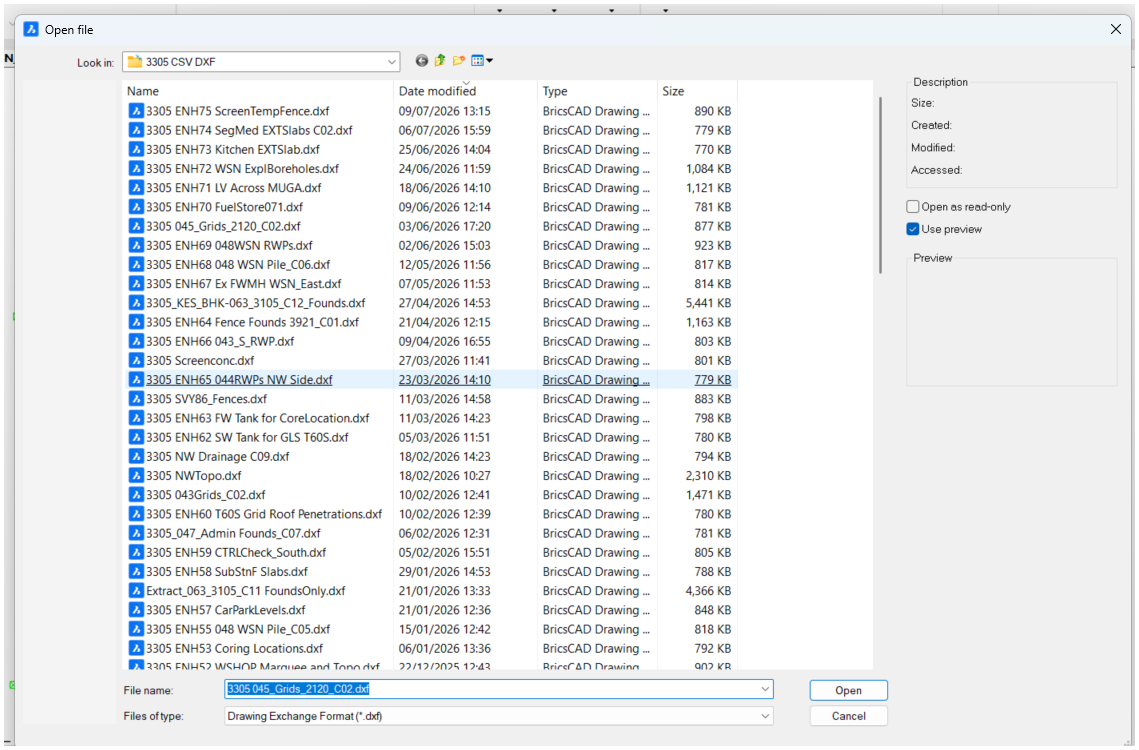The image size is (1139, 750).
Task: Click the Back navigation arrow icon
Action: 421,61
